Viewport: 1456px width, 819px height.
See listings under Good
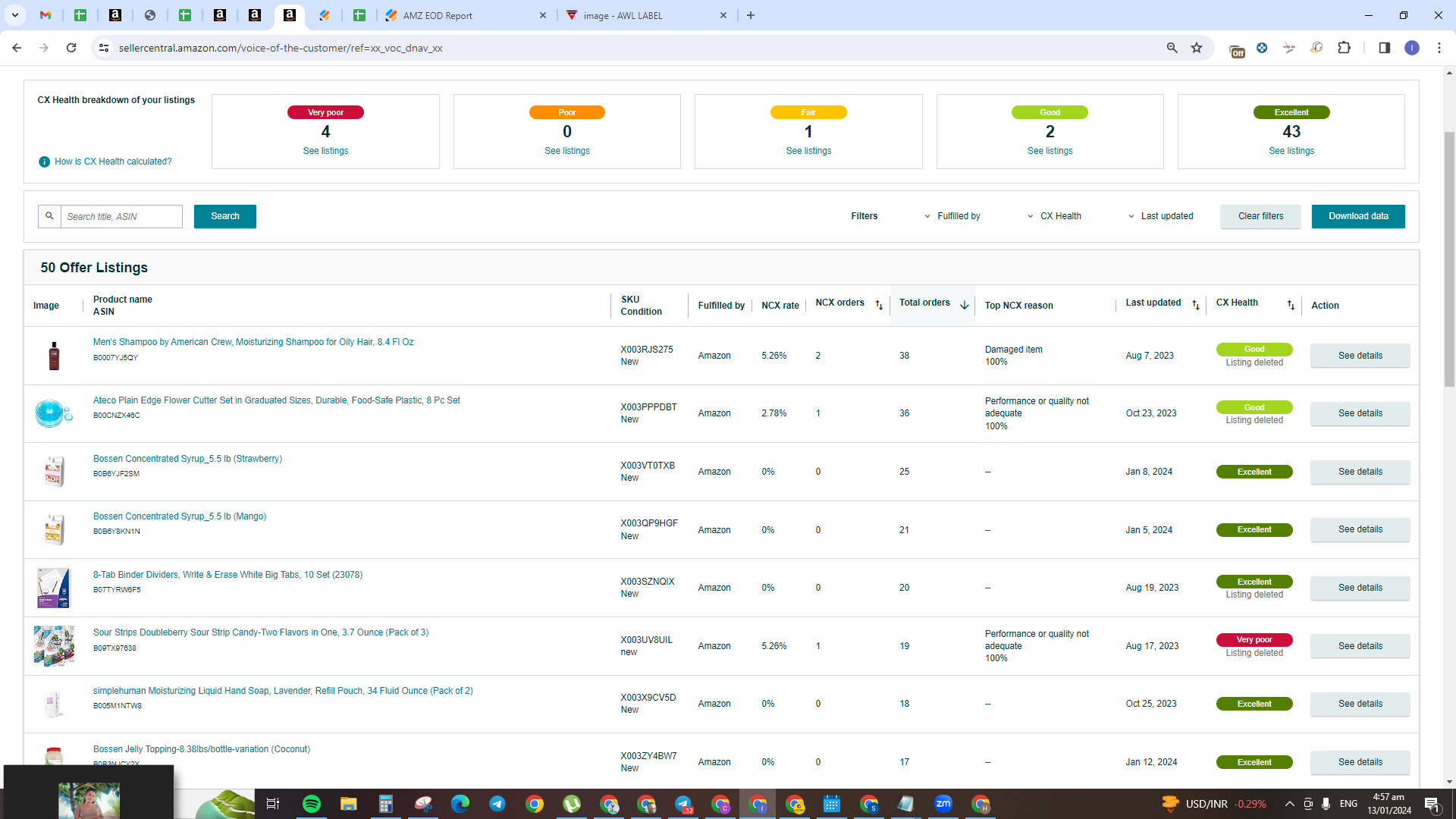click(1050, 151)
